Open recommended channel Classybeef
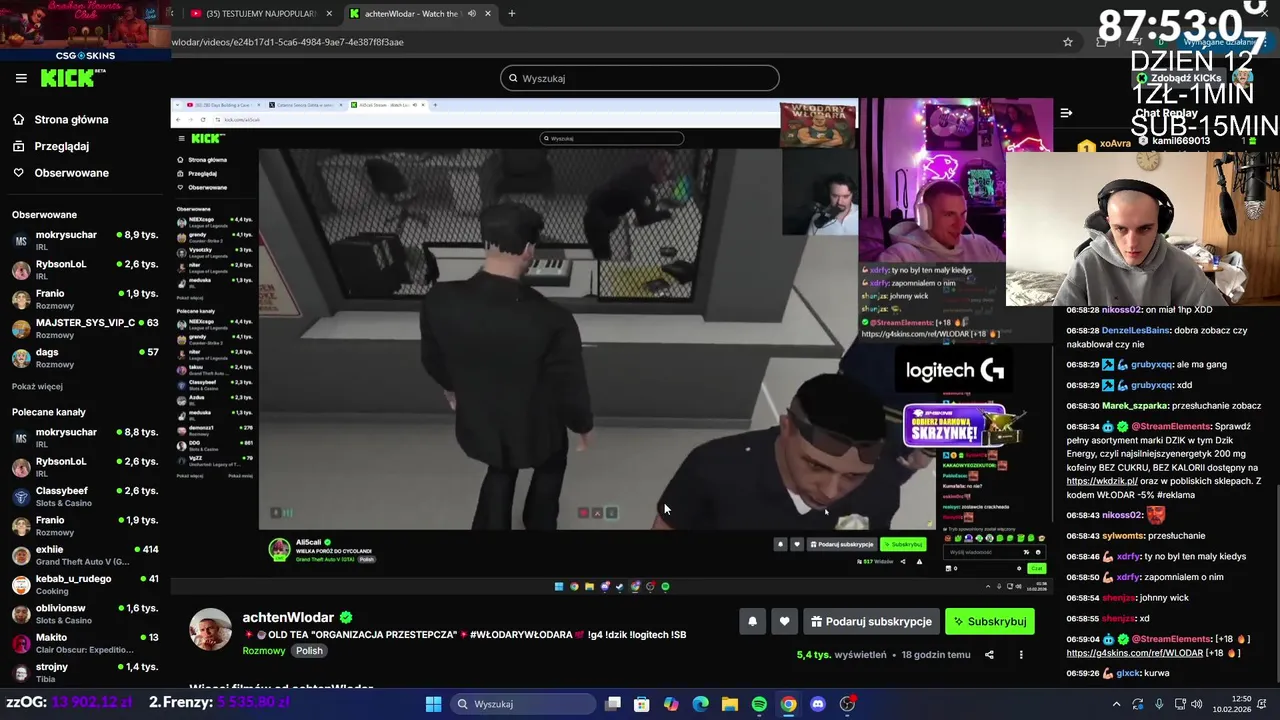 85,496
